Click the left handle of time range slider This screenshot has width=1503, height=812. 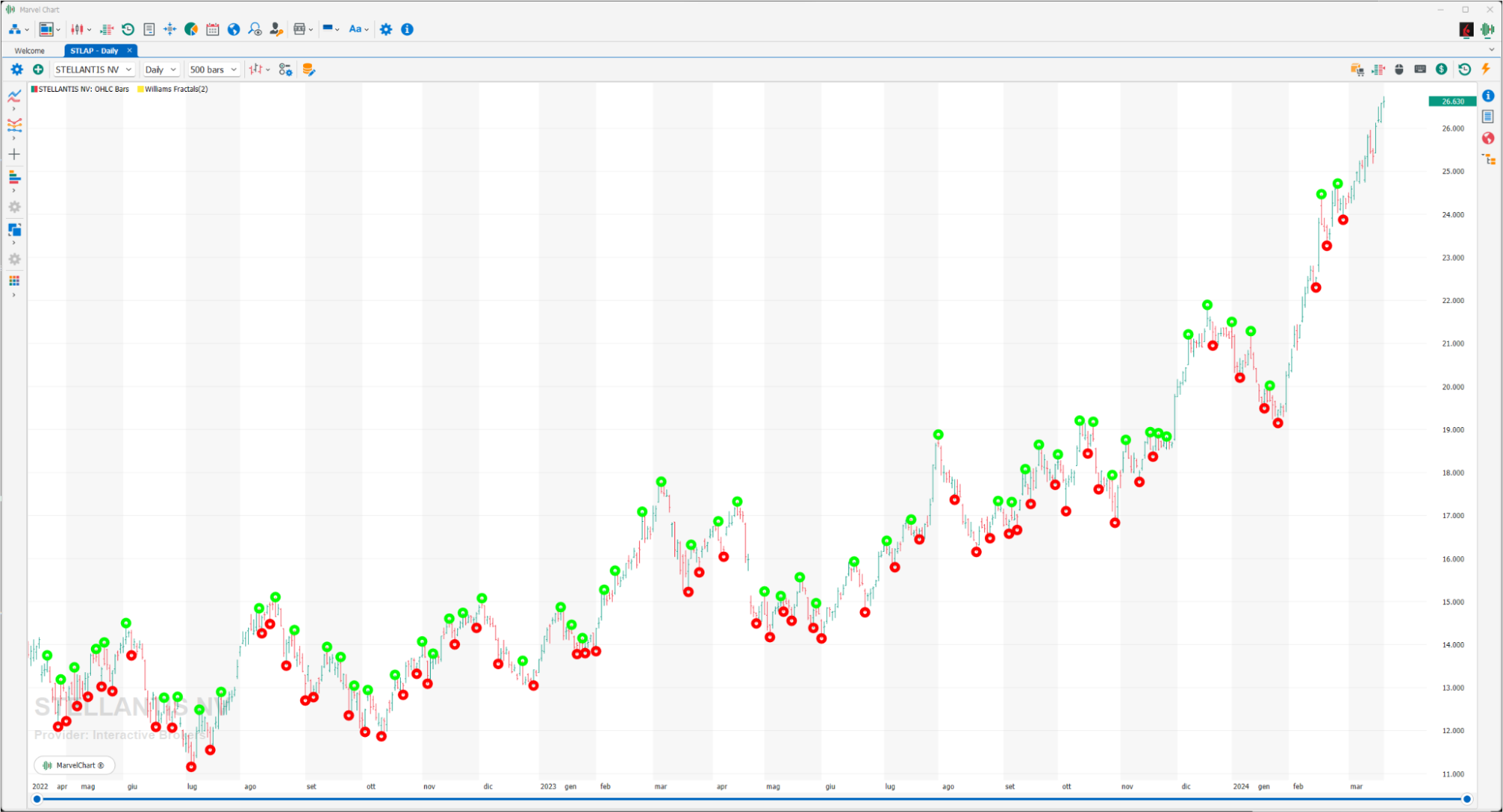point(37,799)
